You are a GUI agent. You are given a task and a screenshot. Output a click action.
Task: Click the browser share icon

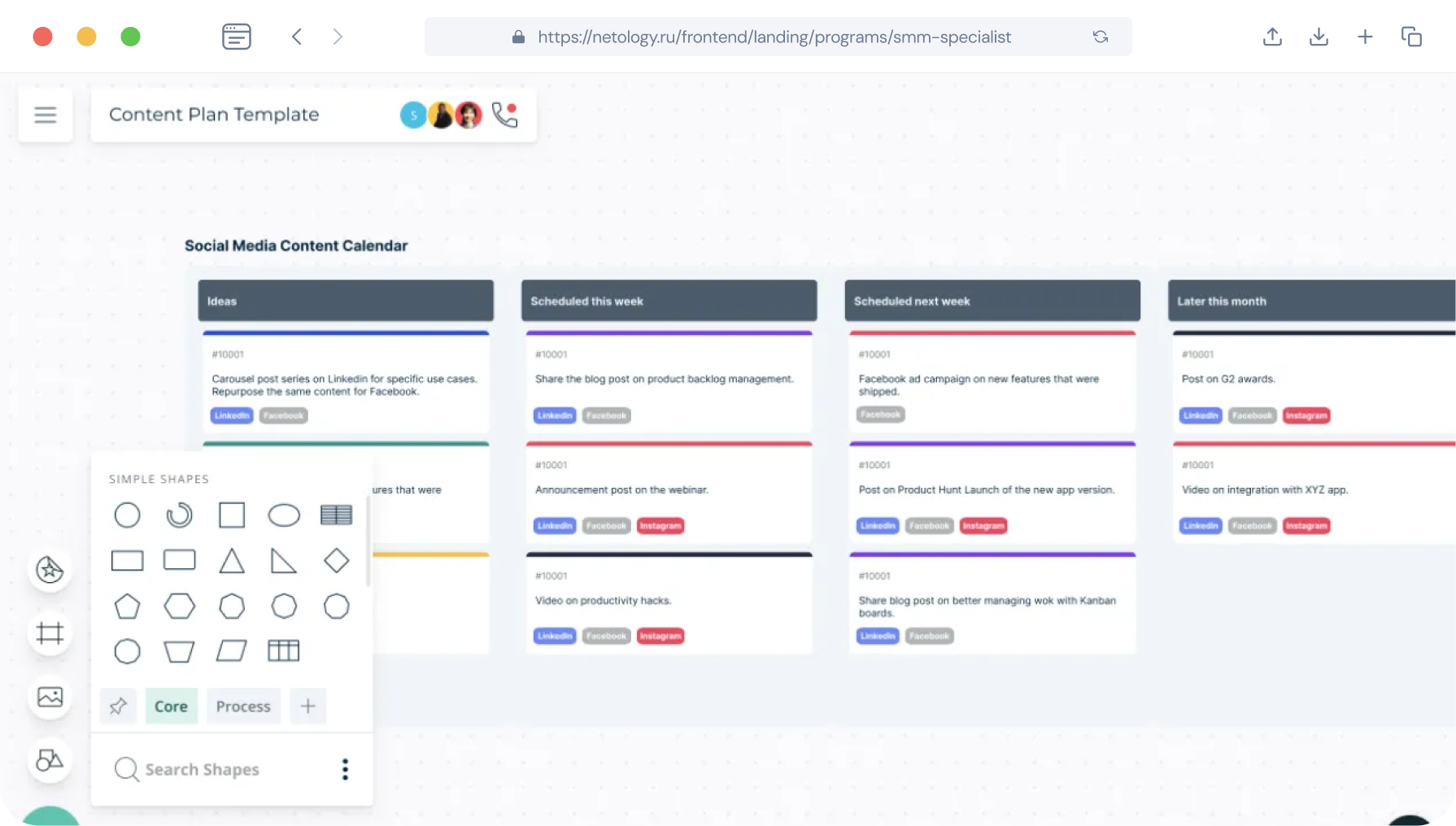pyautogui.click(x=1272, y=37)
